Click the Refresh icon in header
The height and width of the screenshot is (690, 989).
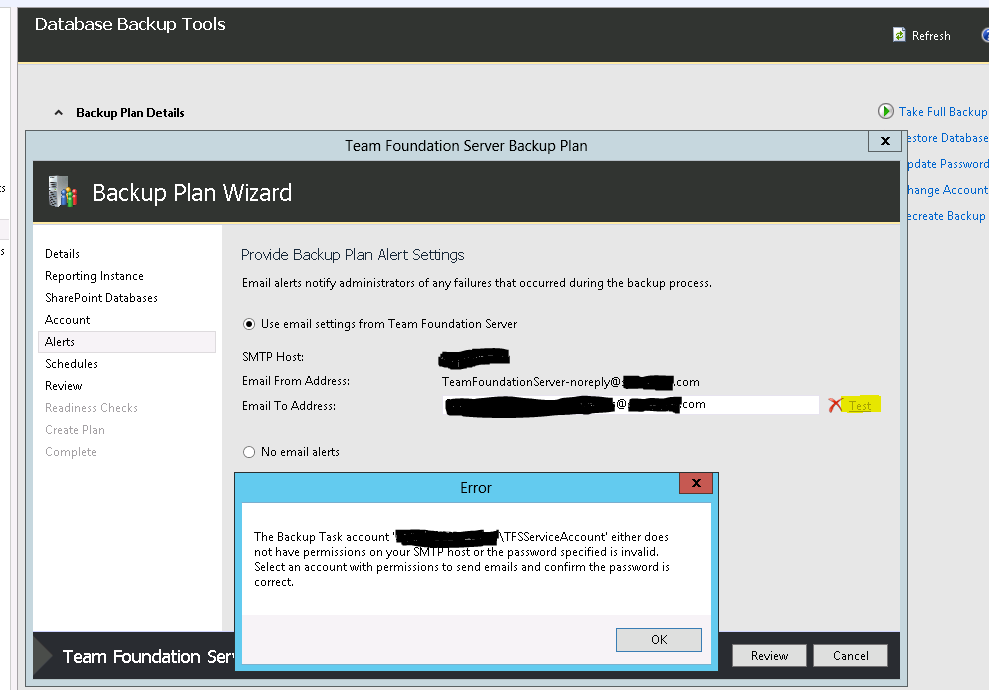(899, 35)
